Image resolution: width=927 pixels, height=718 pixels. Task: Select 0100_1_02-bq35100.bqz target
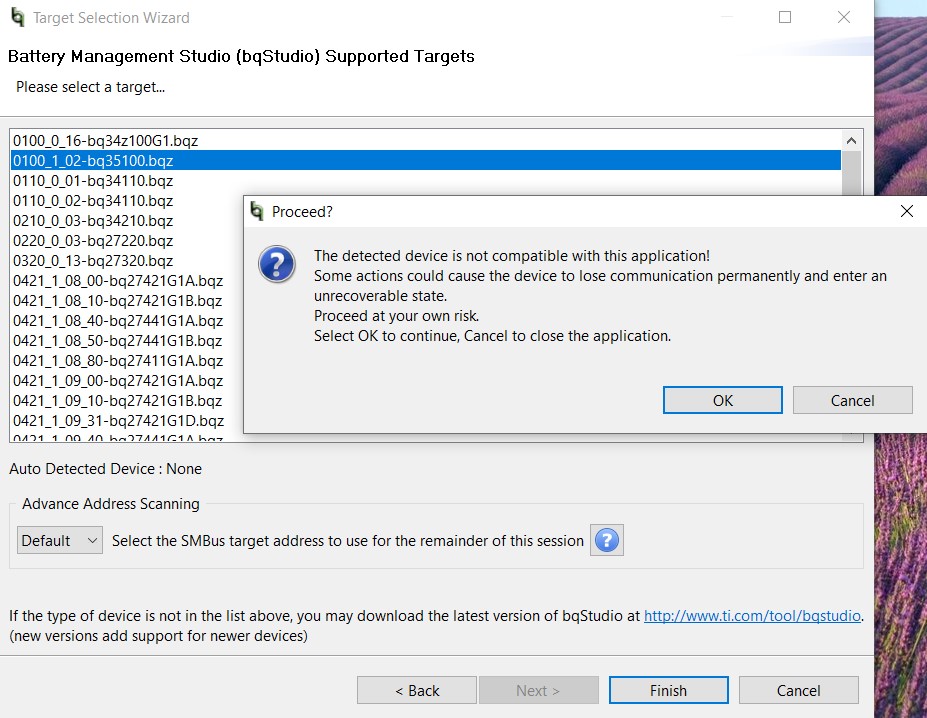point(426,160)
